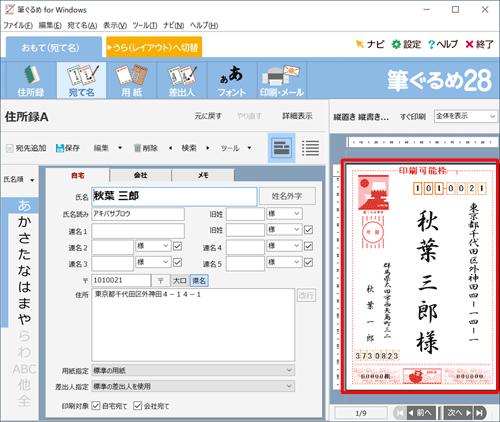Open the 氏名順 sort order dropdown
The image size is (500, 422).
(x=19, y=180)
